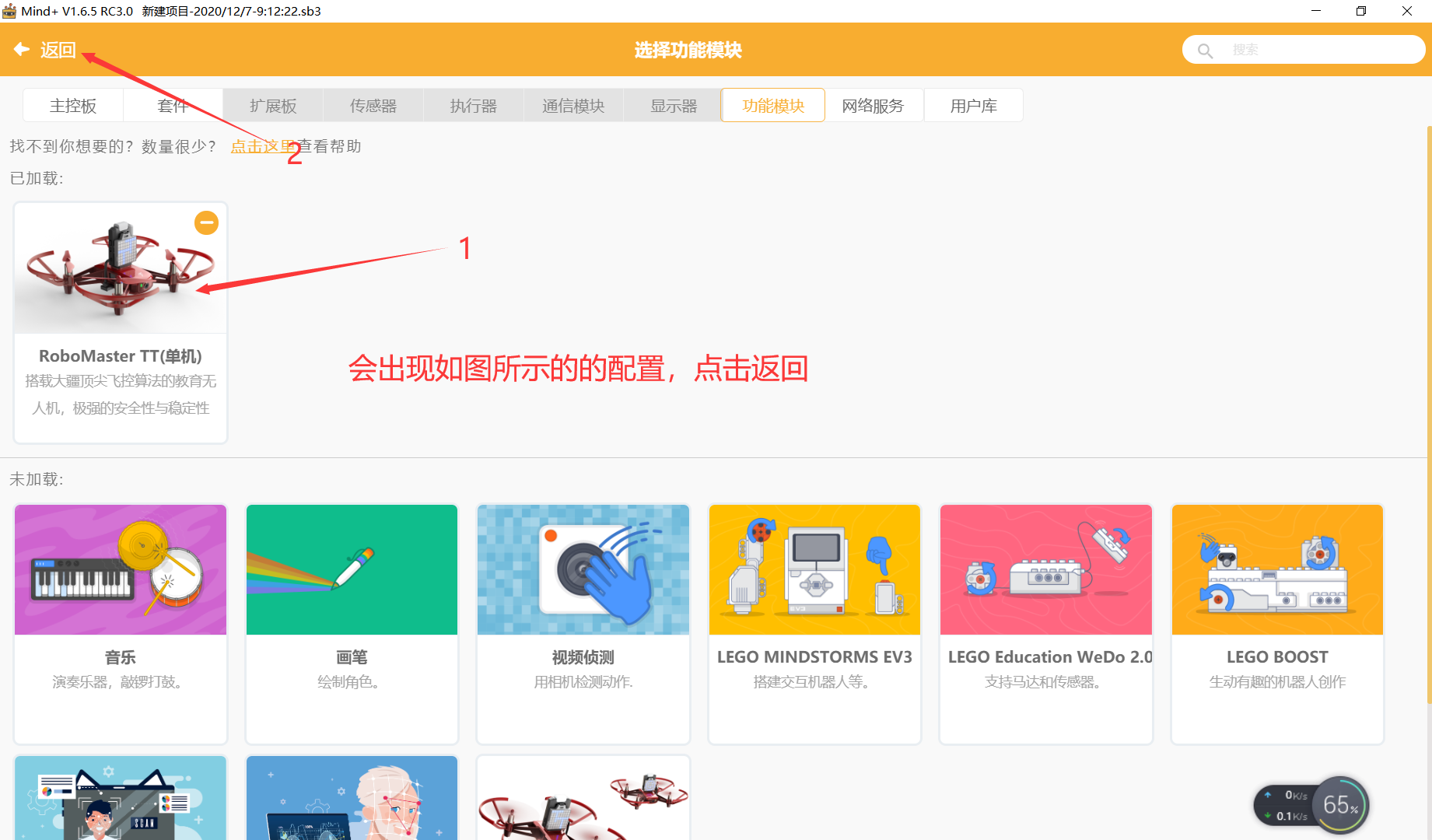Viewport: 1432px width, 840px height.
Task: Remove RoboMaster TT using the minus icon
Action: point(206,223)
